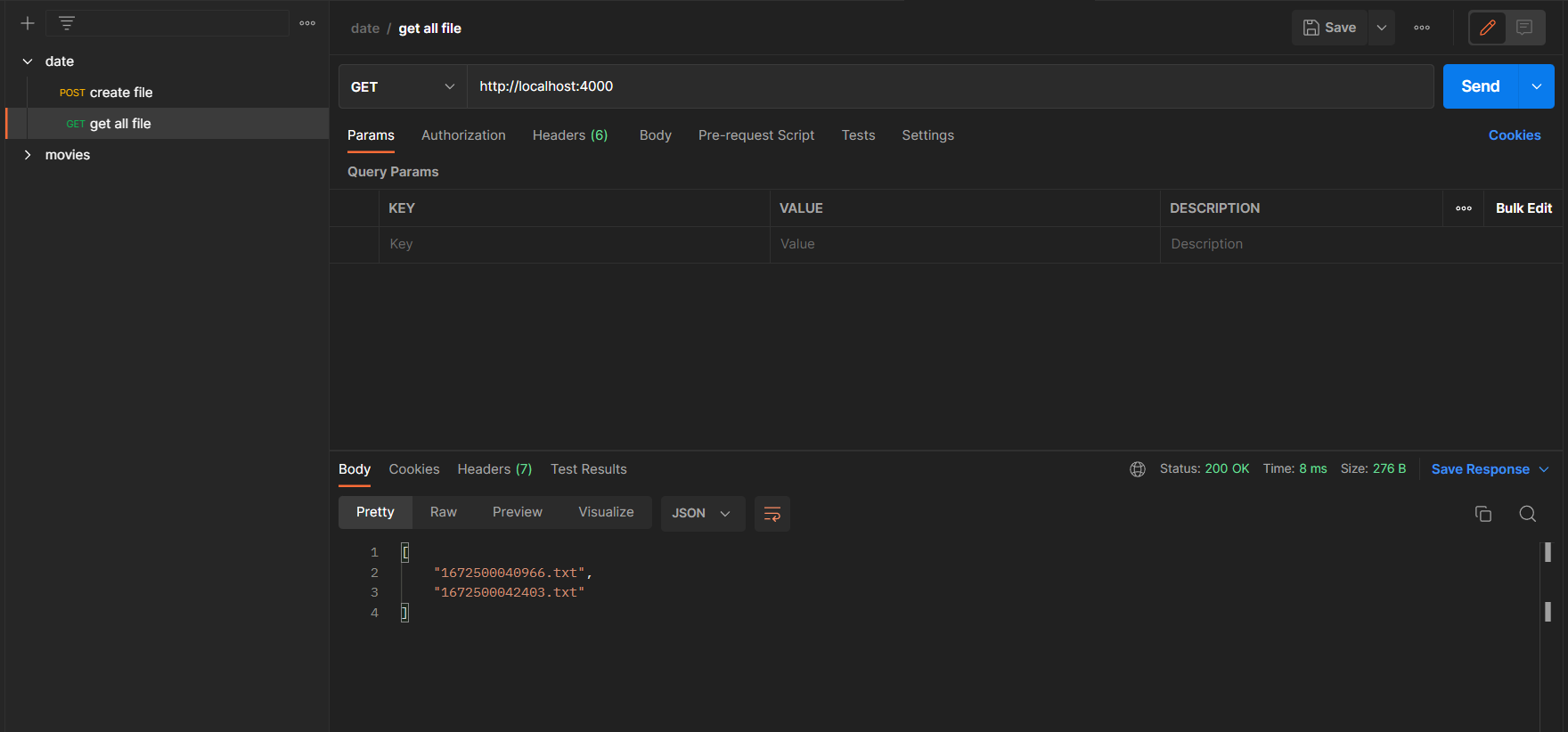Image resolution: width=1568 pixels, height=732 pixels.
Task: Open the Pre-request Script tab
Action: pyautogui.click(x=756, y=135)
